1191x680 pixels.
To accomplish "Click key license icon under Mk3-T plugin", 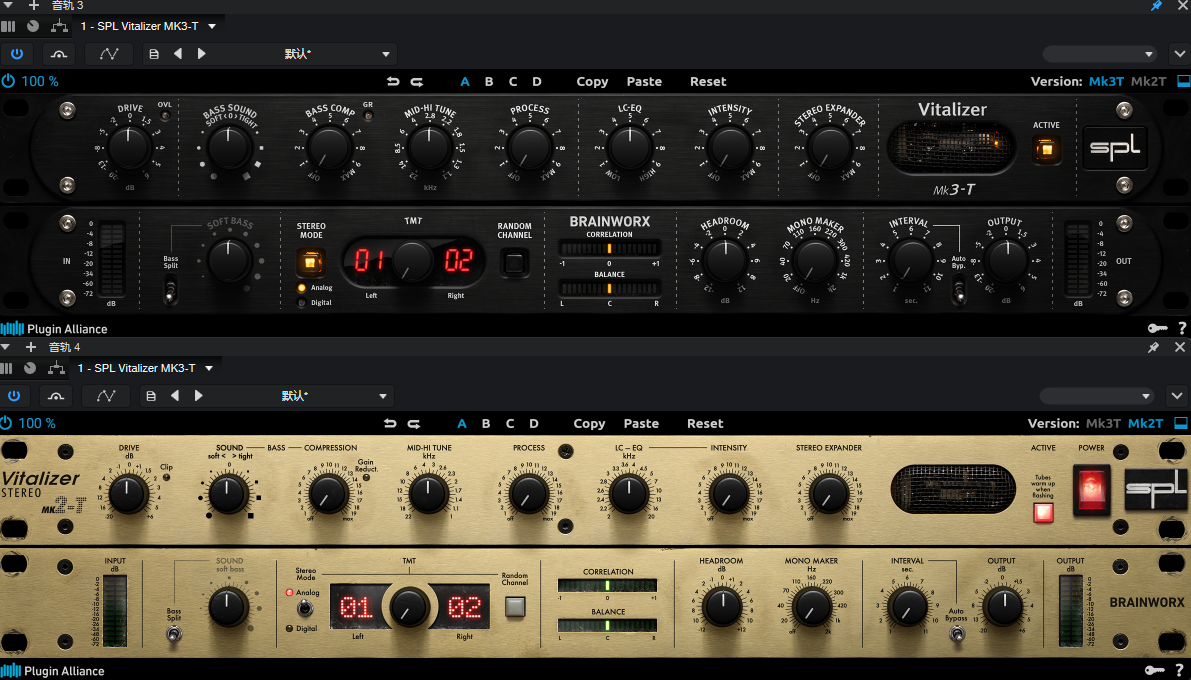I will point(1157,328).
